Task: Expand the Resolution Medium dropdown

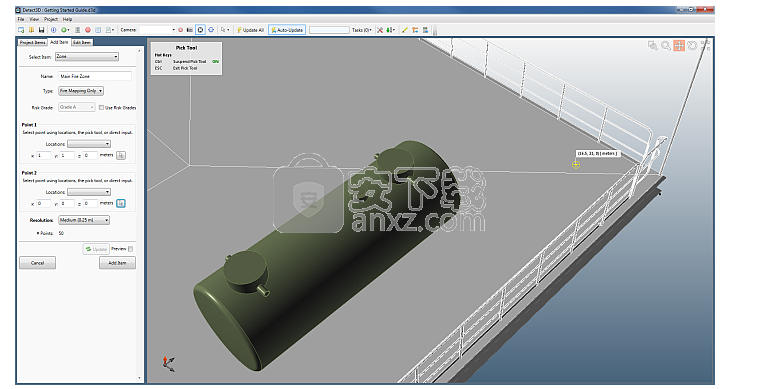Action: point(84,220)
